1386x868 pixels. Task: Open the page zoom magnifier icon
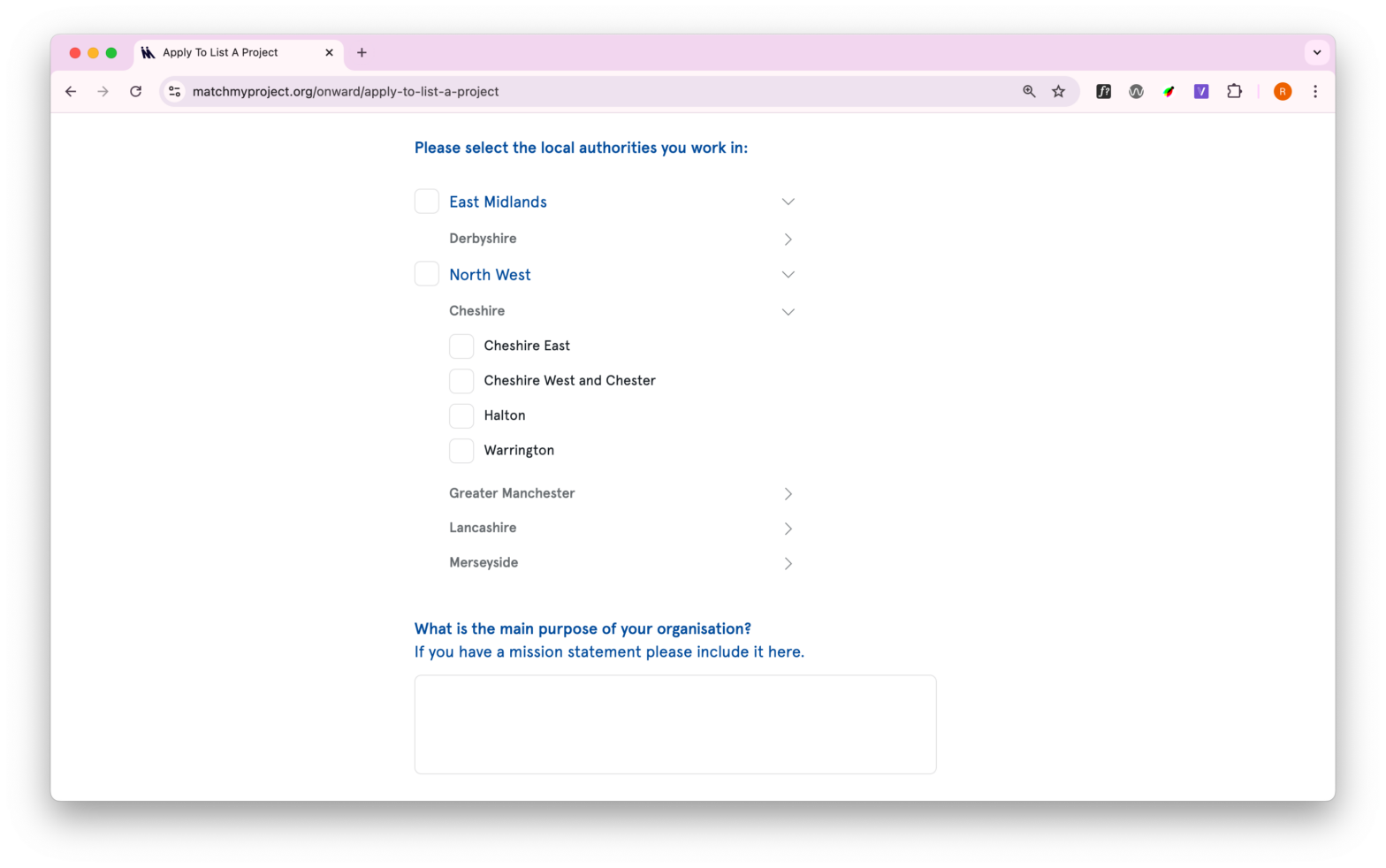click(x=1028, y=91)
